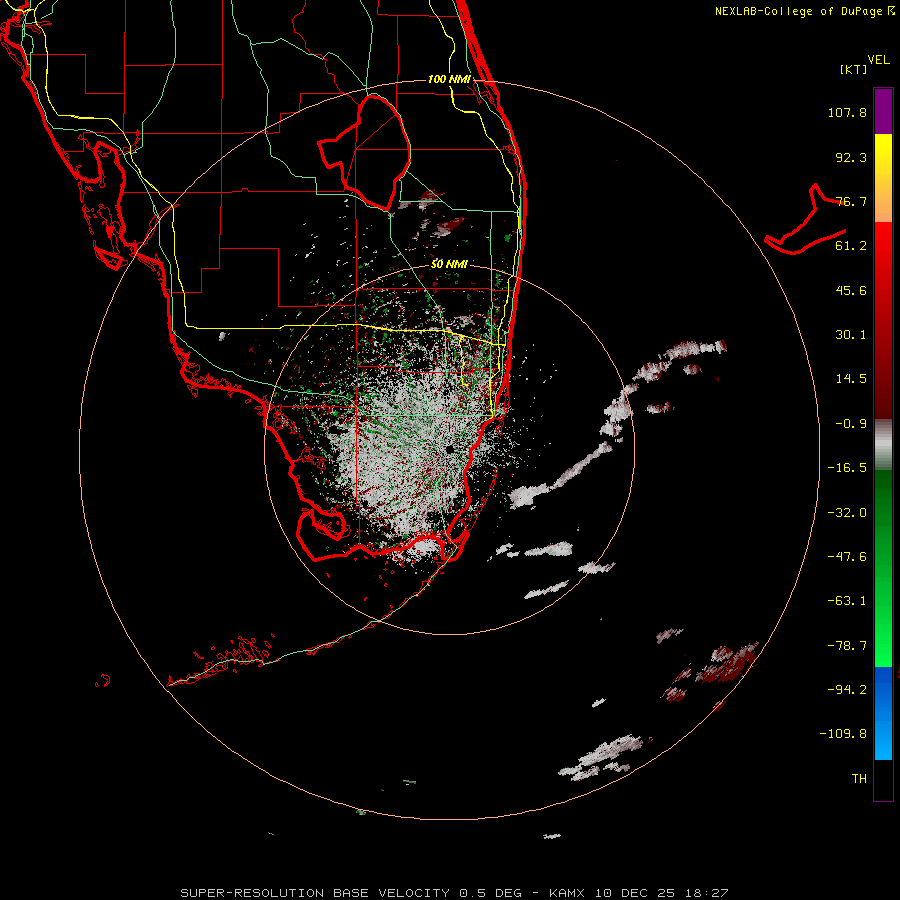Click the Lake Okeechobee outline on the map
The image size is (900, 900).
[365, 152]
